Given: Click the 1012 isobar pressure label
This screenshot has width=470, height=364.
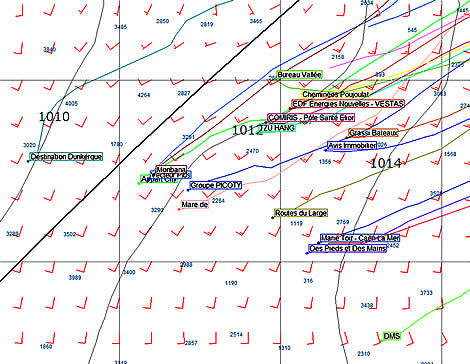Looking at the screenshot, I should (x=247, y=130).
